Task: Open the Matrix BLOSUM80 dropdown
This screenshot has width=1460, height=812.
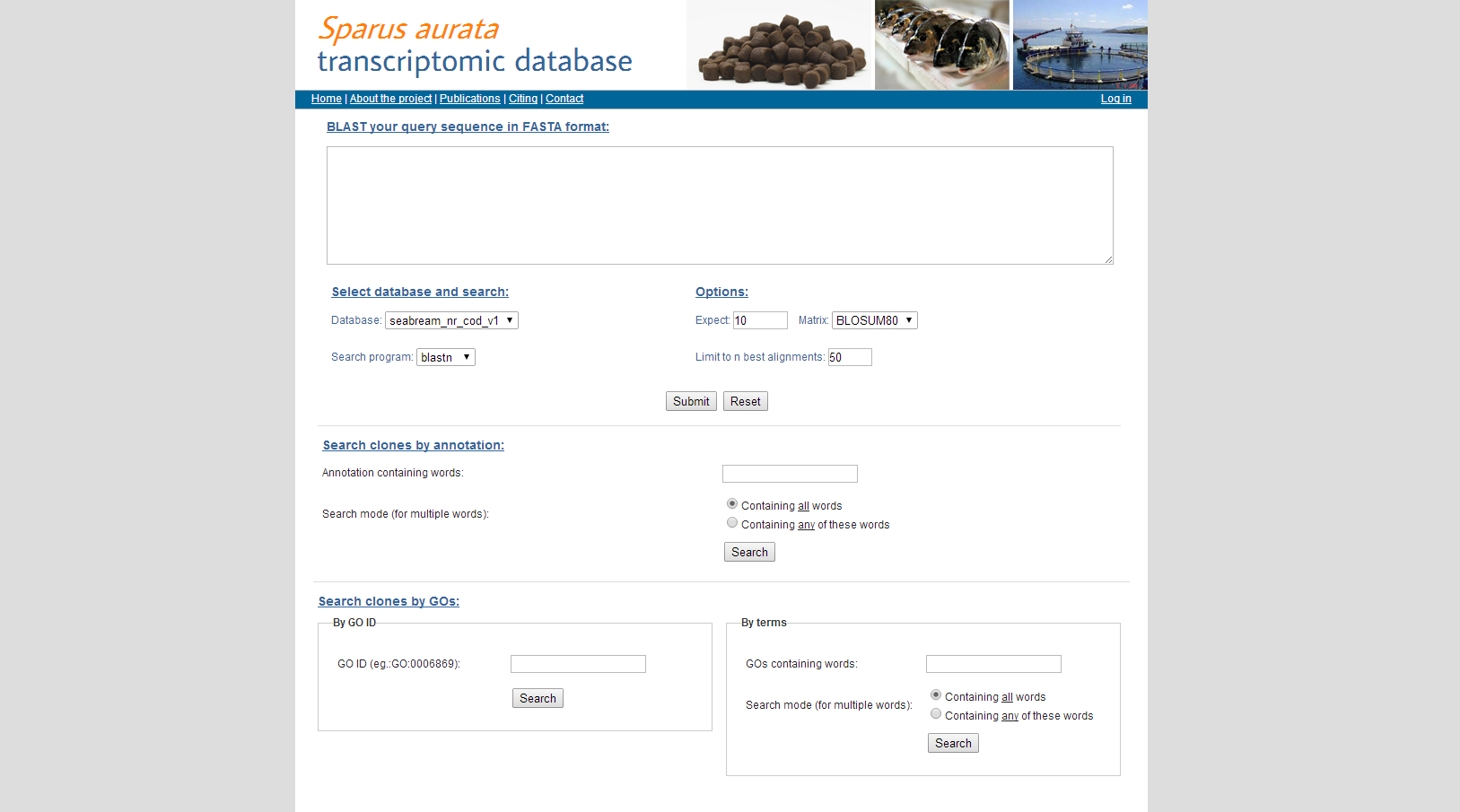Action: pyautogui.click(x=875, y=320)
